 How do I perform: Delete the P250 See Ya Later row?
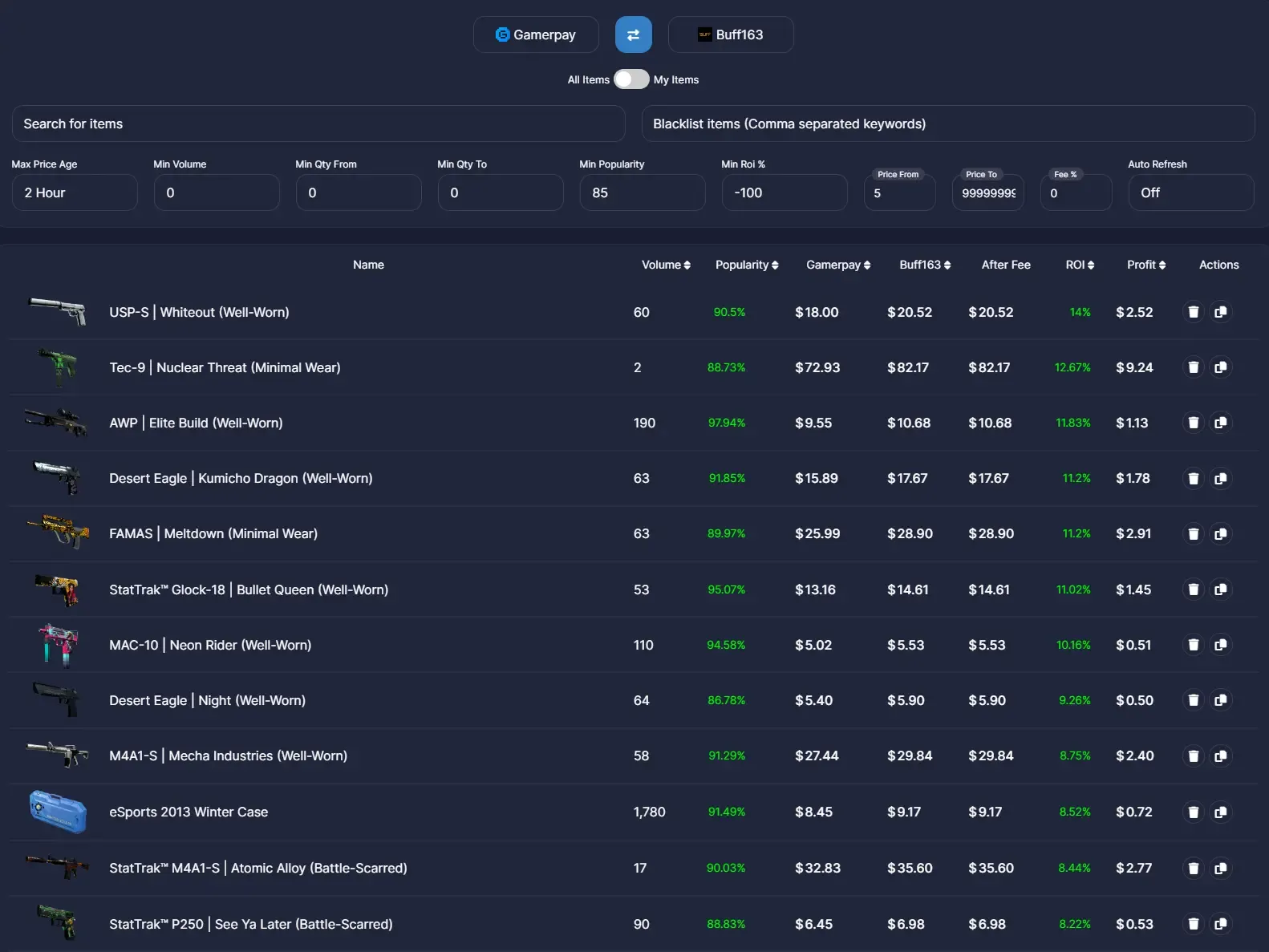tap(1194, 924)
